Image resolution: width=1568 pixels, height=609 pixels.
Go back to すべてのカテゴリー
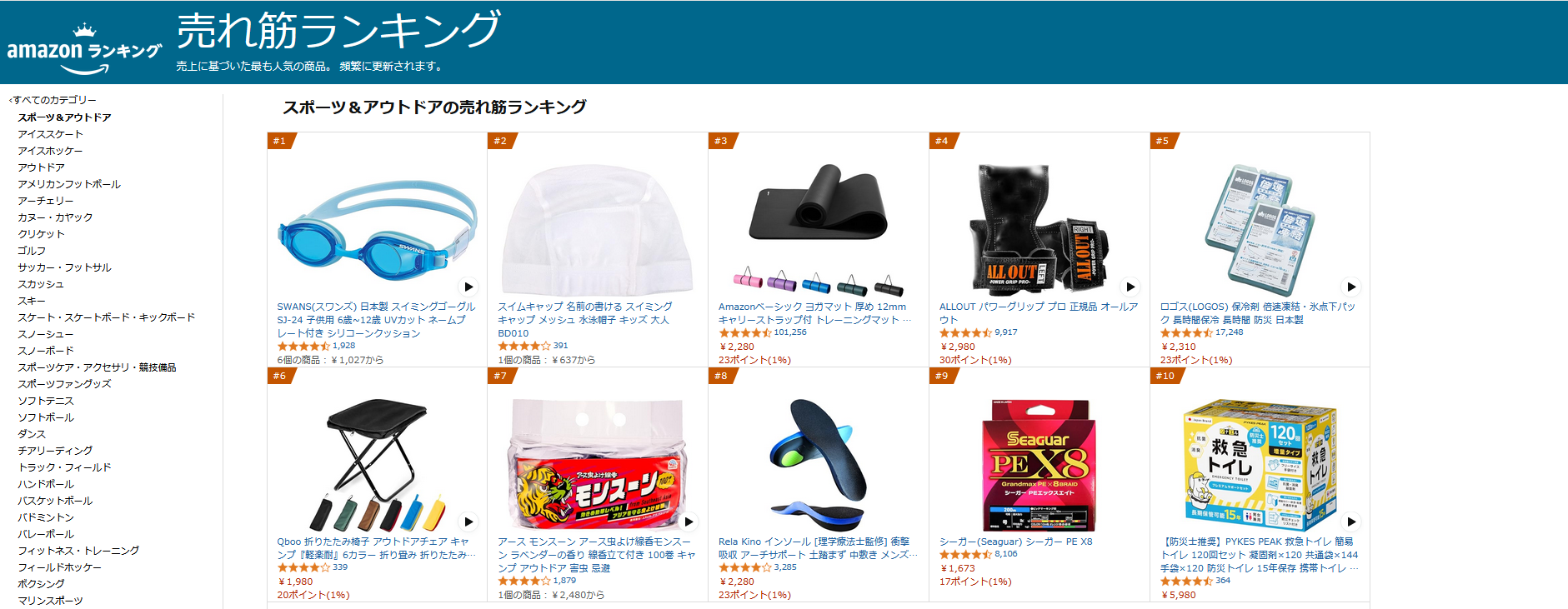click(x=53, y=100)
